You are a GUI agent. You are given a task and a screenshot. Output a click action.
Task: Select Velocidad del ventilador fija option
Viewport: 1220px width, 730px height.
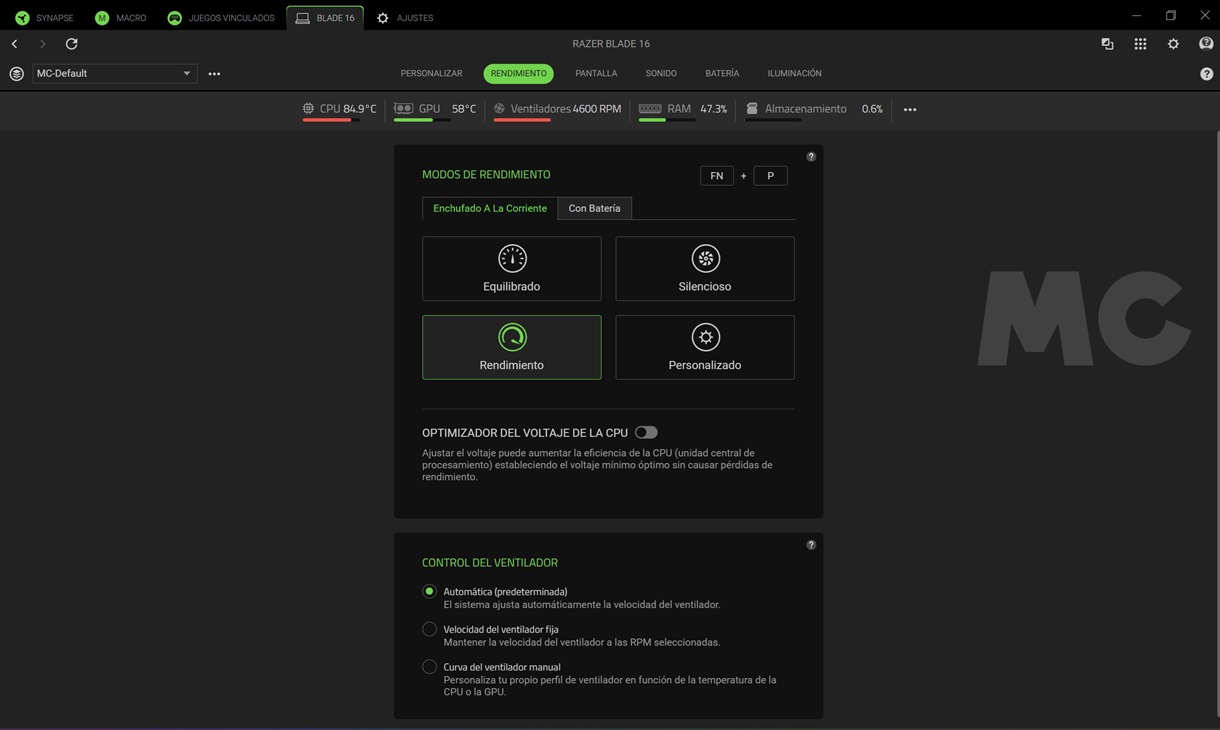coord(429,629)
